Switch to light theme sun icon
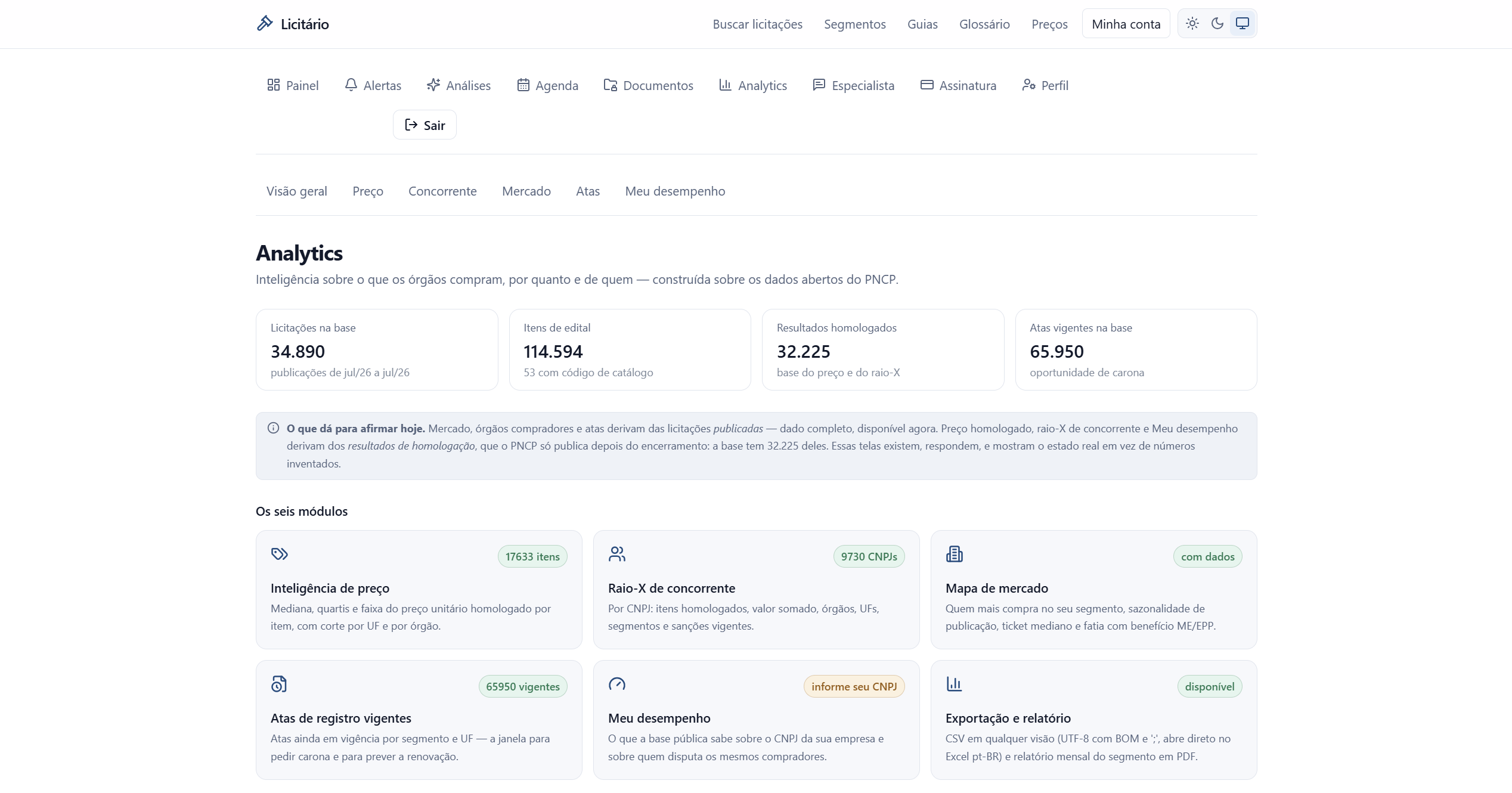This screenshot has height=793, width=1512. (1192, 23)
